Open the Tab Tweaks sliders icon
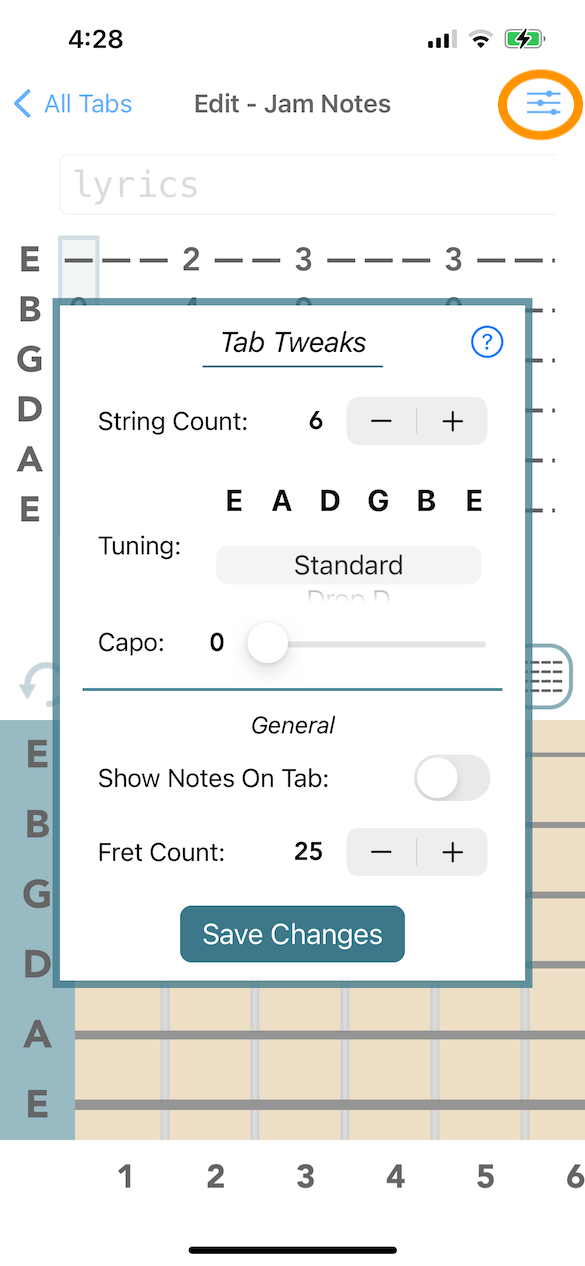 [x=540, y=103]
